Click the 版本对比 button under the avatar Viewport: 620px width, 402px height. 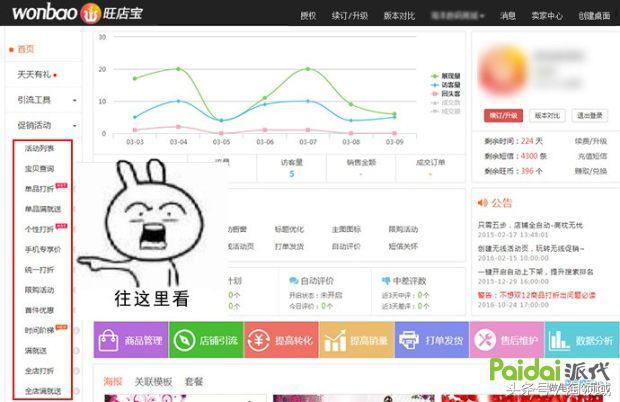[547, 115]
